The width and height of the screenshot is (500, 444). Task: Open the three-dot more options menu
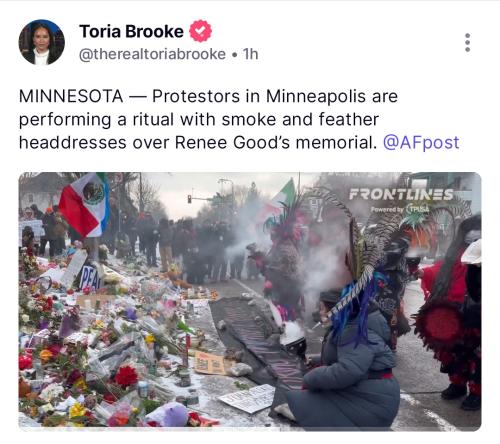(467, 42)
